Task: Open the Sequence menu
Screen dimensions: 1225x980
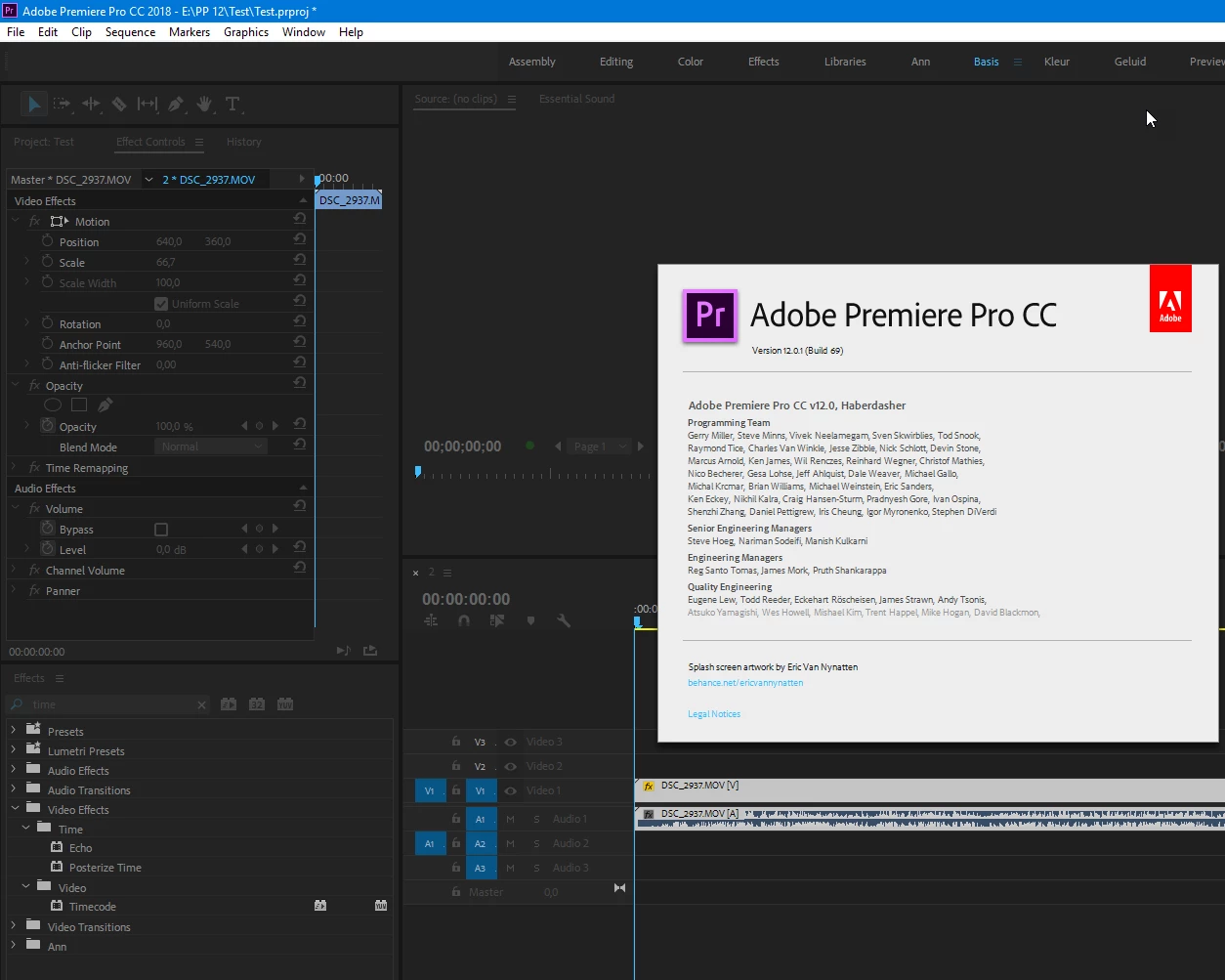Action: point(130,32)
